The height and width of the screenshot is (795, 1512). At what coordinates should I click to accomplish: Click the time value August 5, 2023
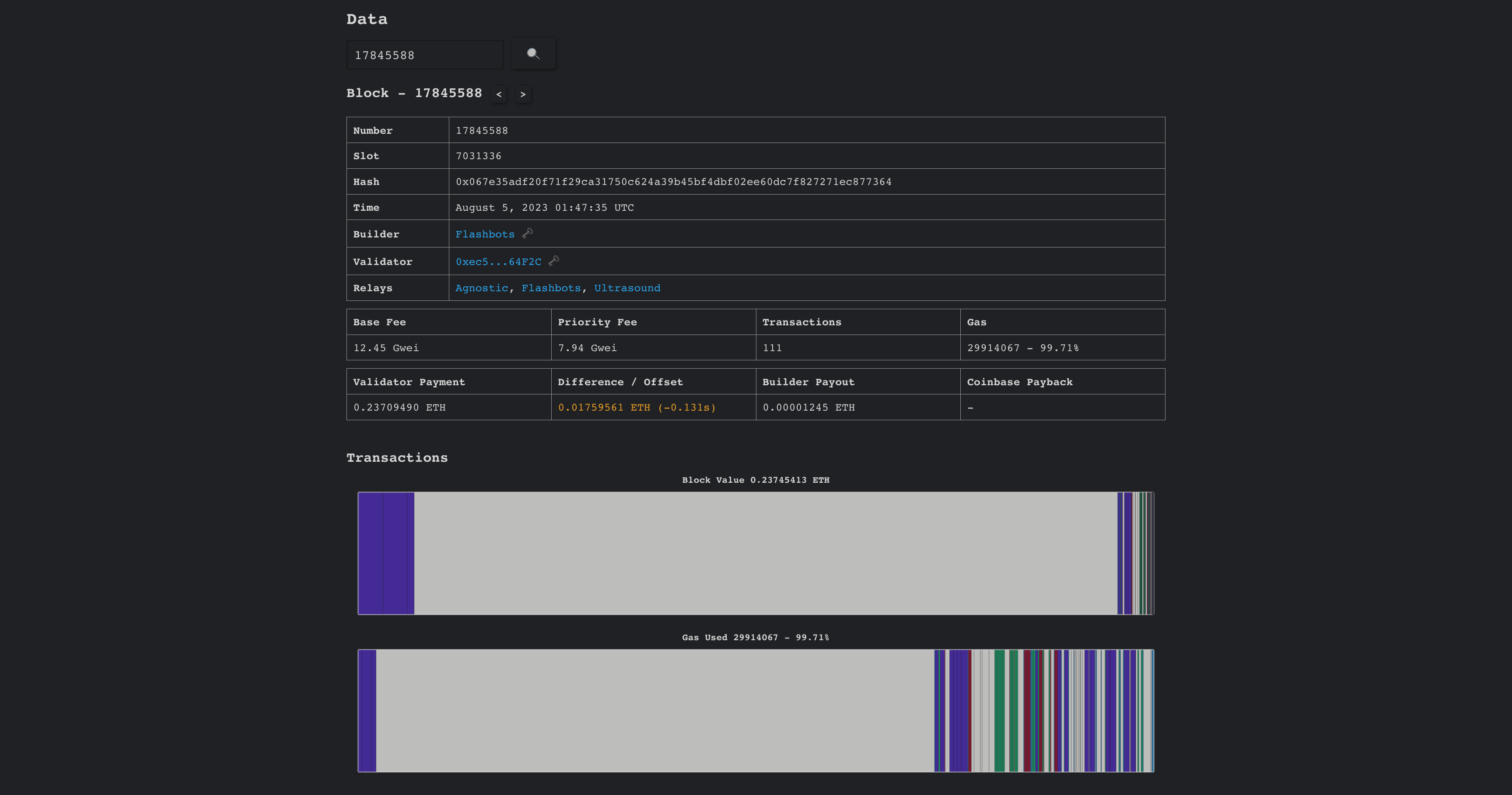point(545,208)
